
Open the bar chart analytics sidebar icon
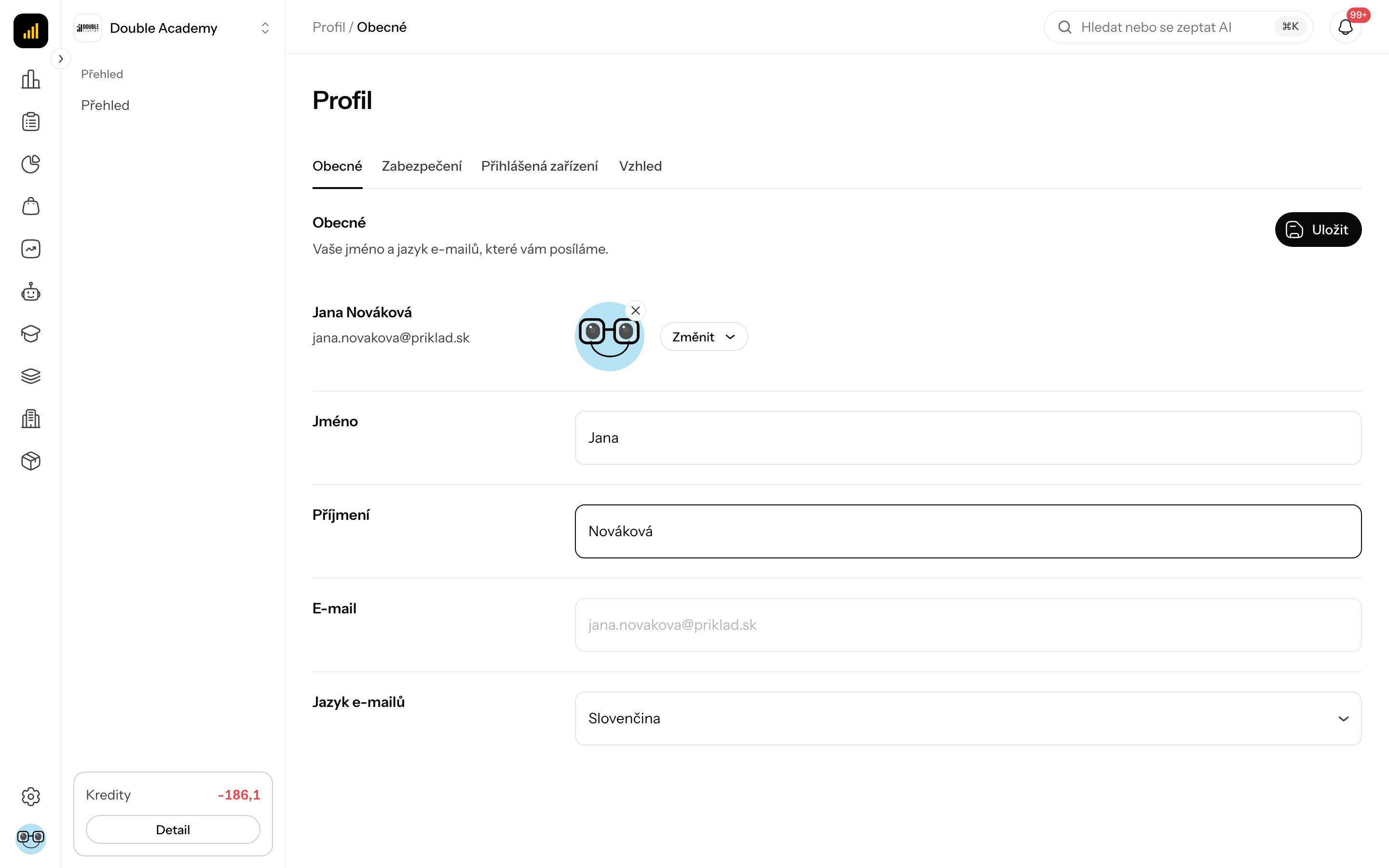click(x=30, y=79)
